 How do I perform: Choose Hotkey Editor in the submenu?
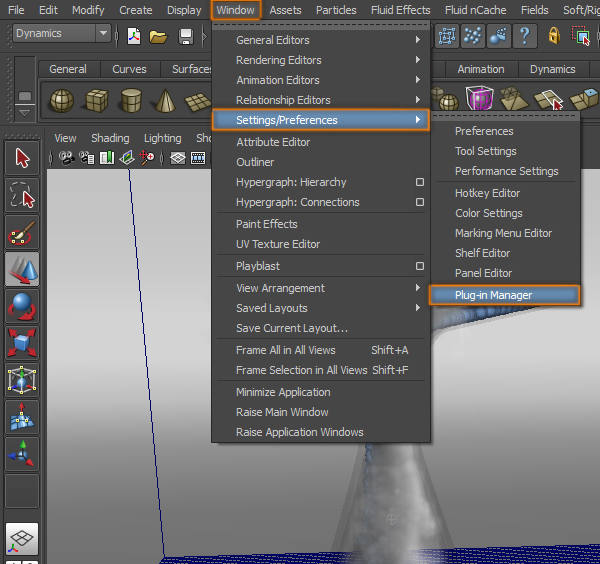pos(487,193)
